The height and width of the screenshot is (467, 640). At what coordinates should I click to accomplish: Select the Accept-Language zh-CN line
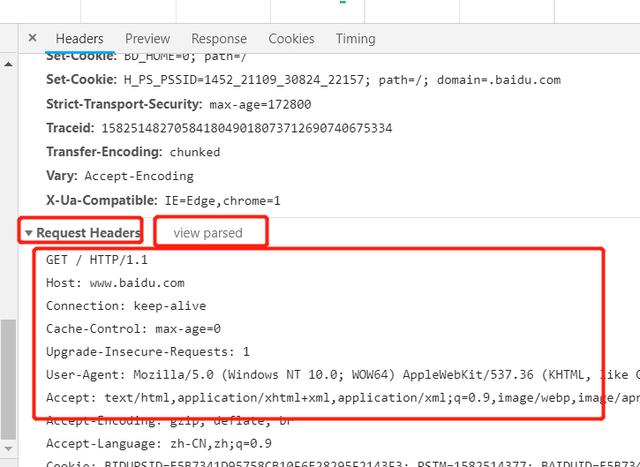(x=159, y=443)
